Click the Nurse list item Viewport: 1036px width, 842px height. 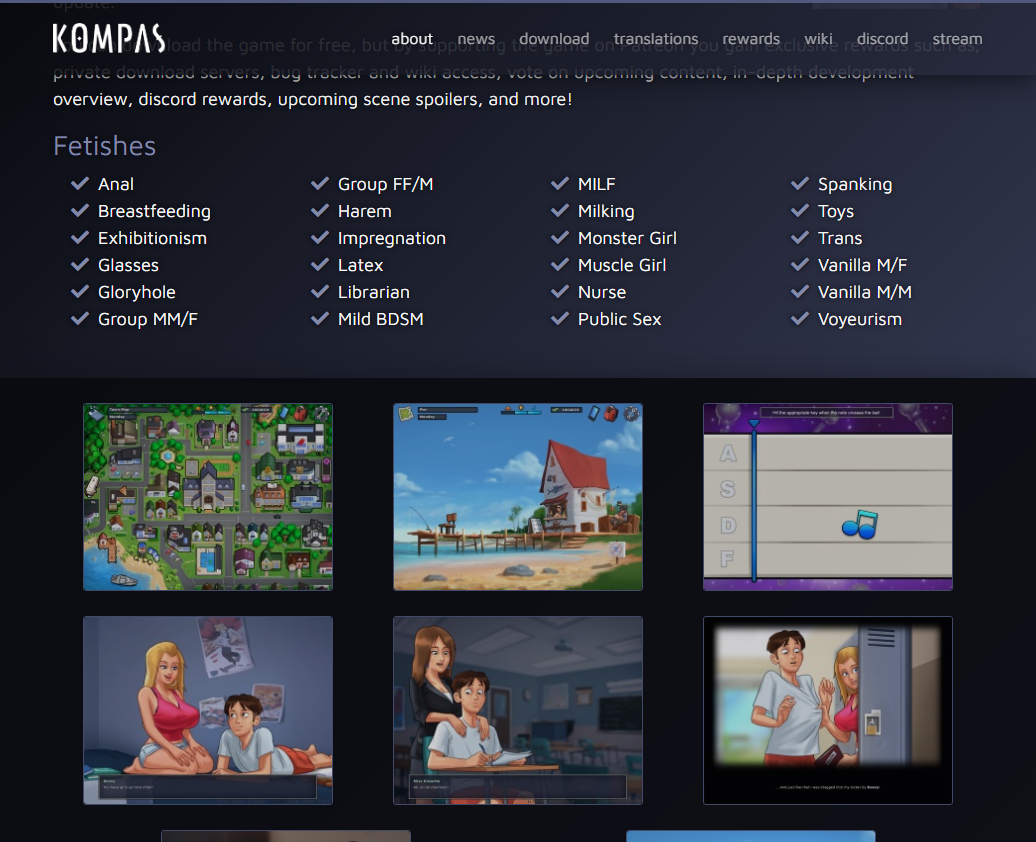[602, 292]
